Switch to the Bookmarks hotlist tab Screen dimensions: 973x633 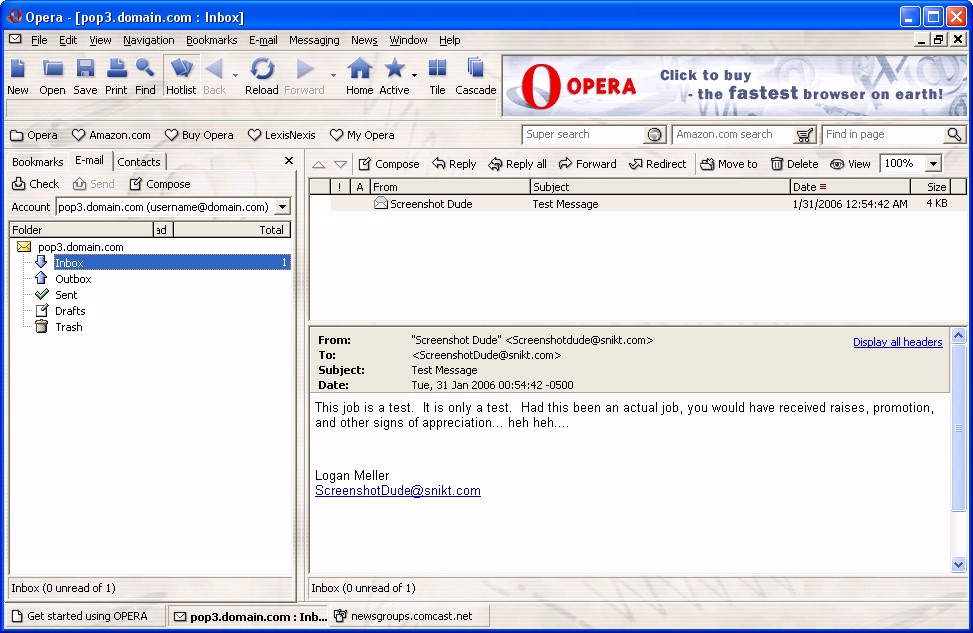pos(38,162)
